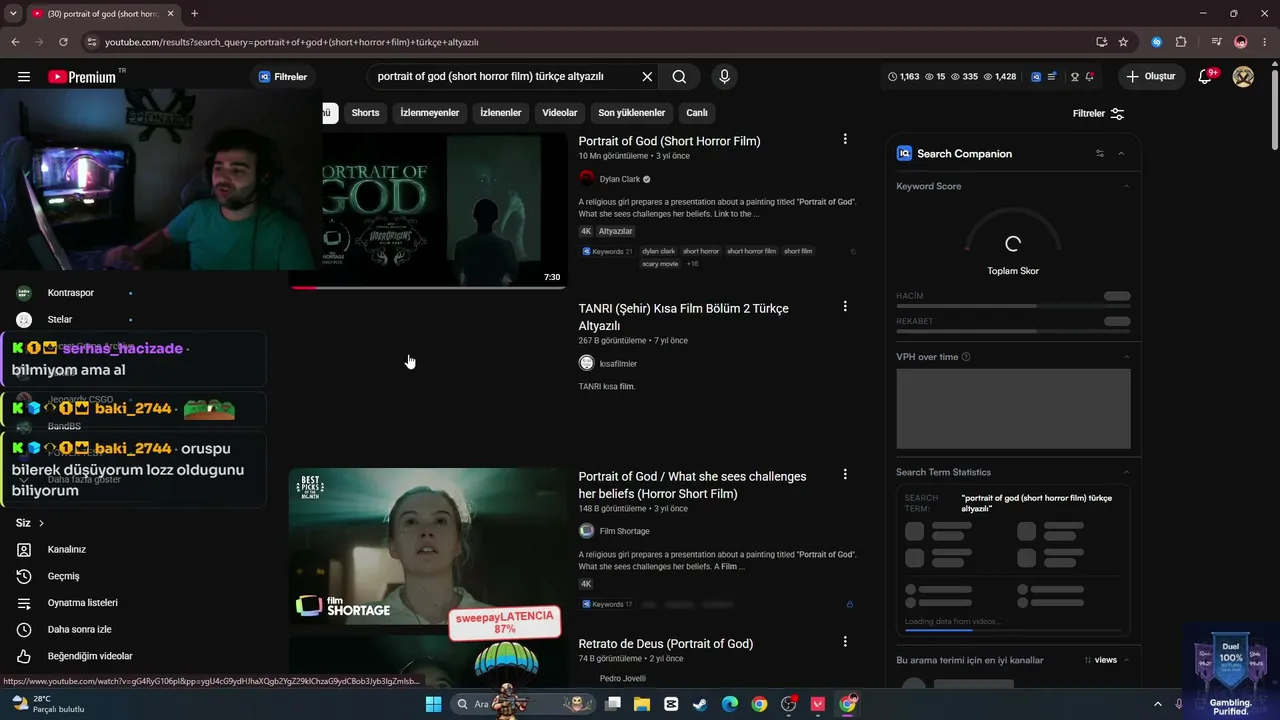
Task: Click the small alert bell in stats bar
Action: coord(1089,77)
